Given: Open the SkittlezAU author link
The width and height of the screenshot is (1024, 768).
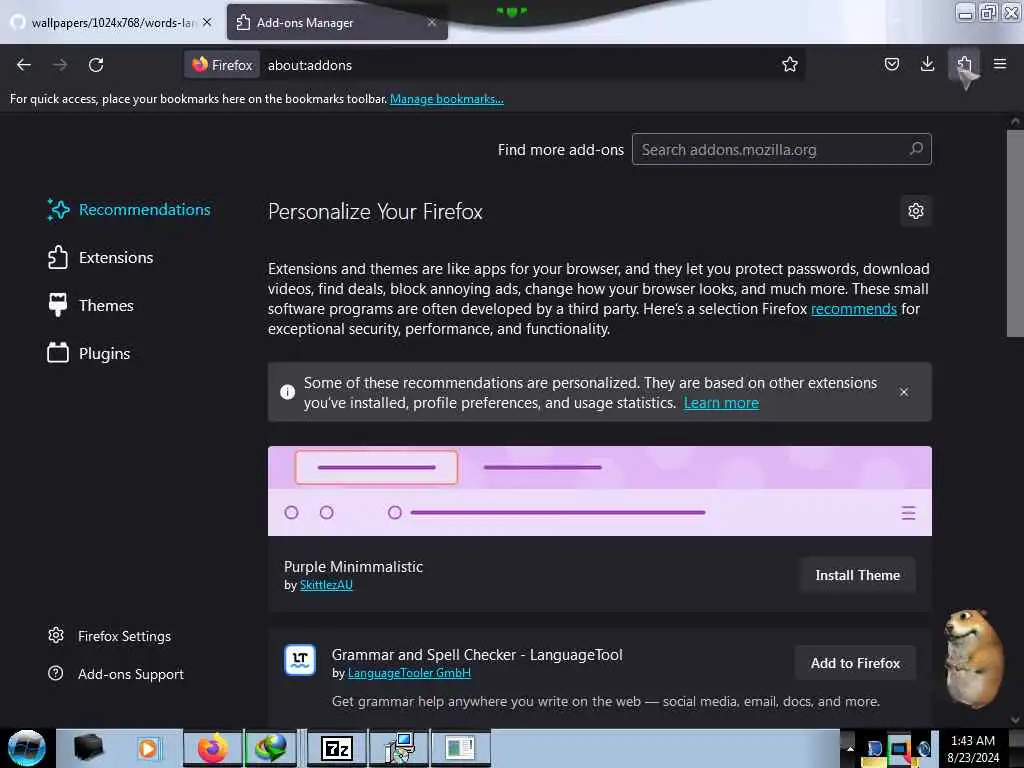Looking at the screenshot, I should point(326,585).
